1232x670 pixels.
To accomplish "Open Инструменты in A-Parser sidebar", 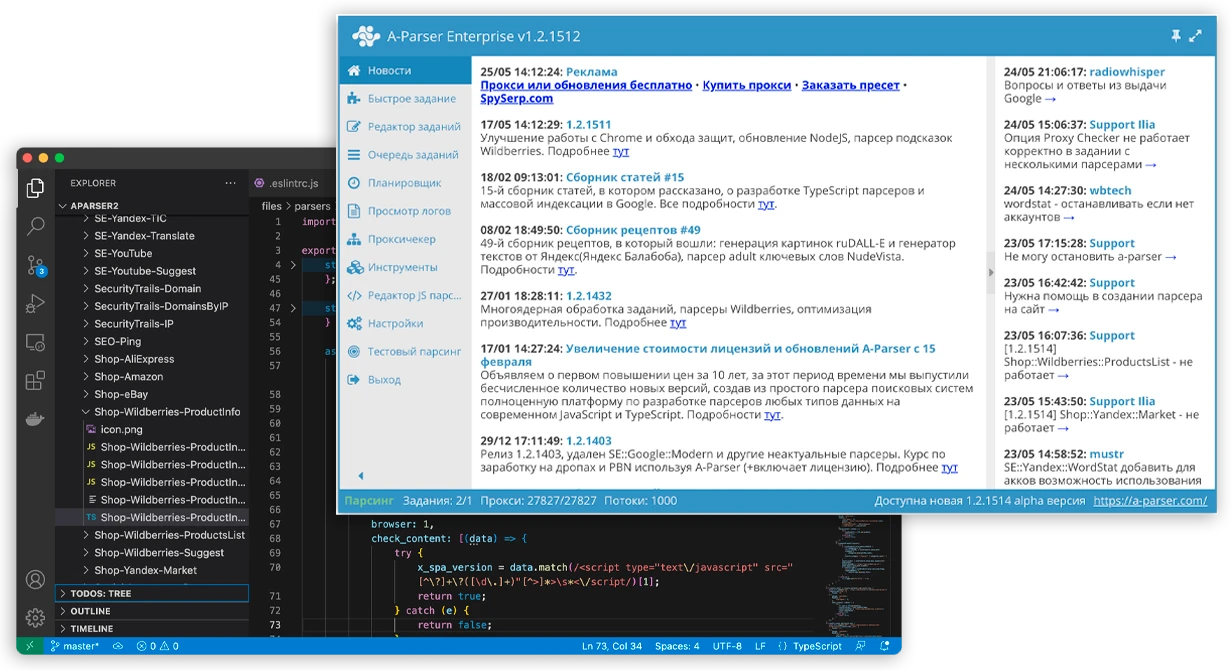I will pos(405,267).
